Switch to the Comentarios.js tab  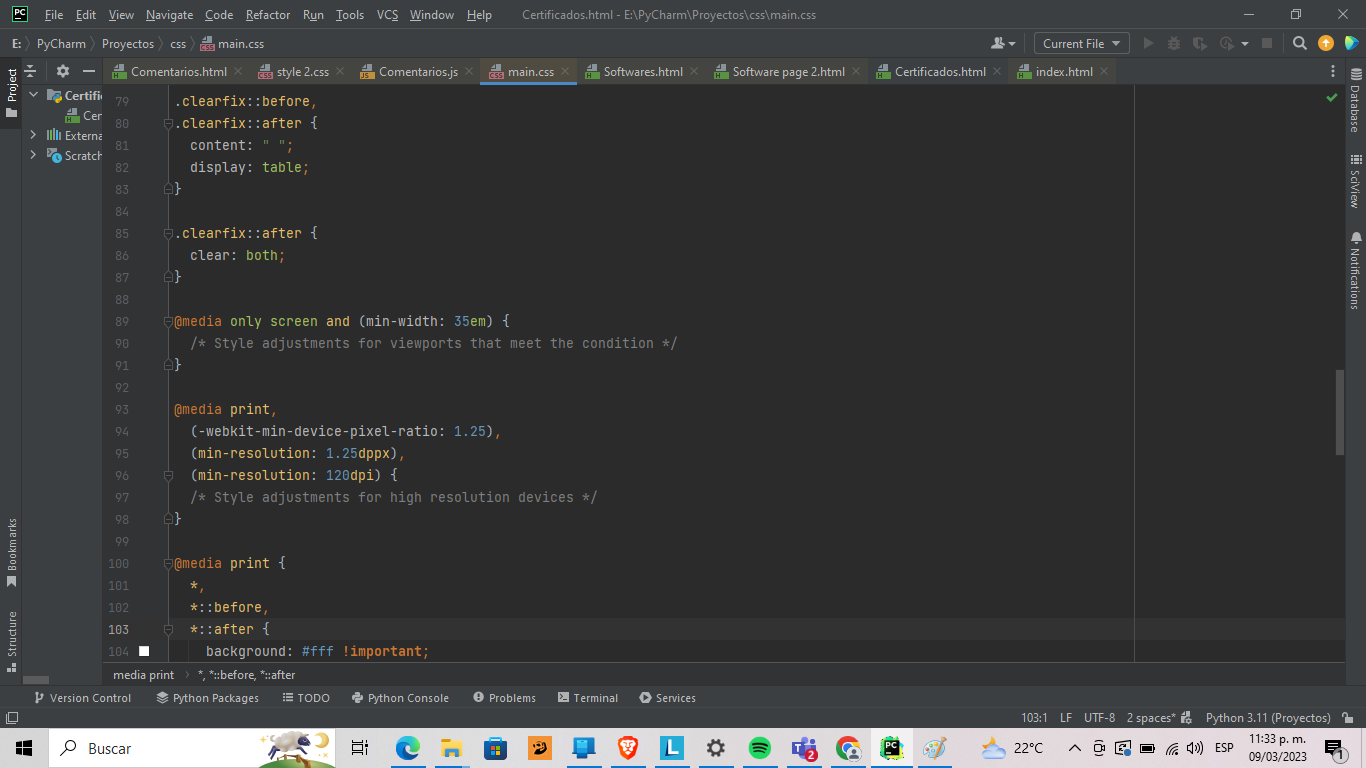coord(417,72)
